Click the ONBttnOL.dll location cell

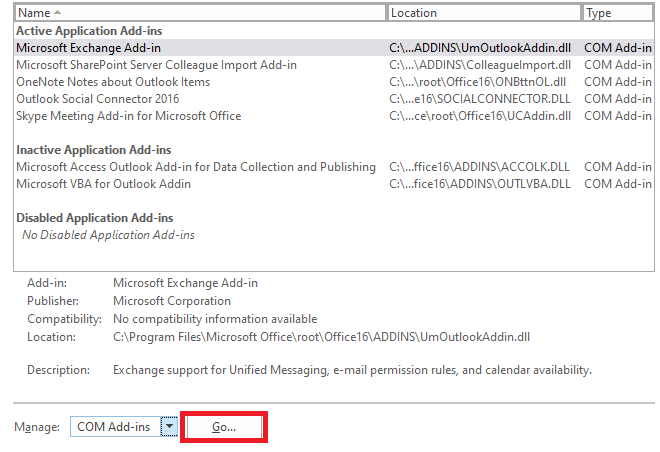click(477, 82)
